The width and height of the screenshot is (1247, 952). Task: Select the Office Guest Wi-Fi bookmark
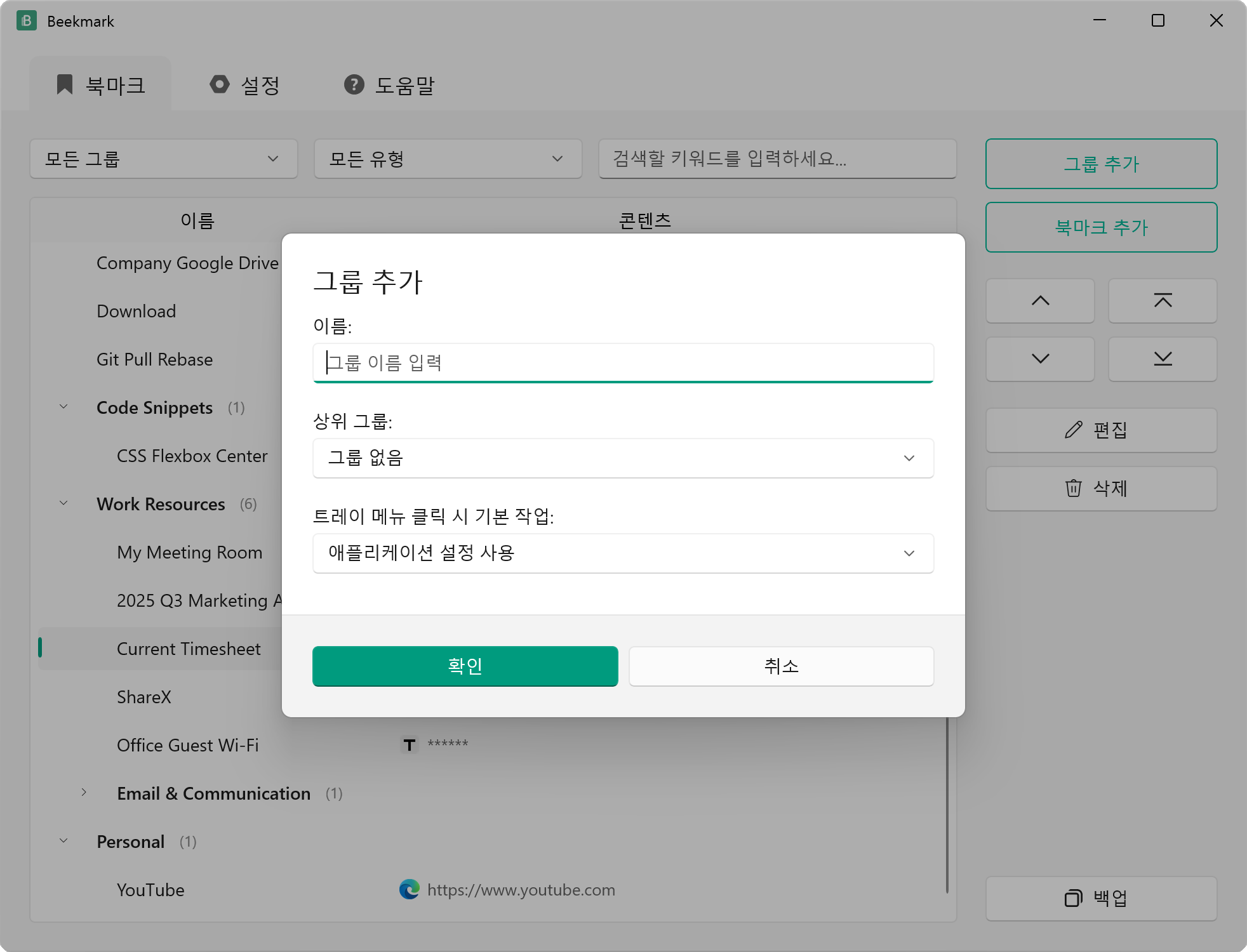[x=188, y=745]
